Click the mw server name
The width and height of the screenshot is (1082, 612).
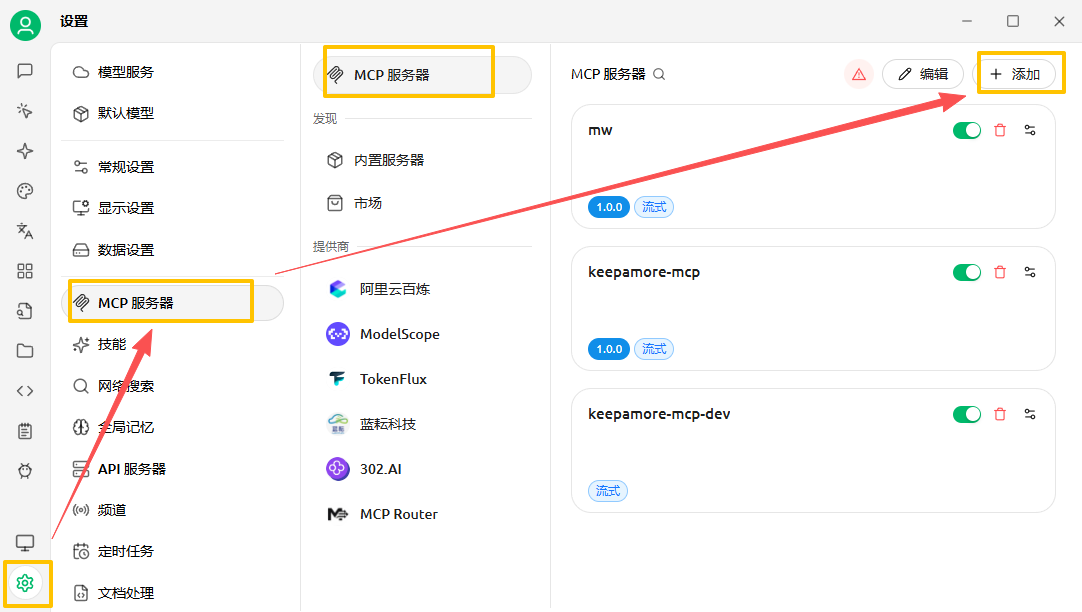pos(600,130)
